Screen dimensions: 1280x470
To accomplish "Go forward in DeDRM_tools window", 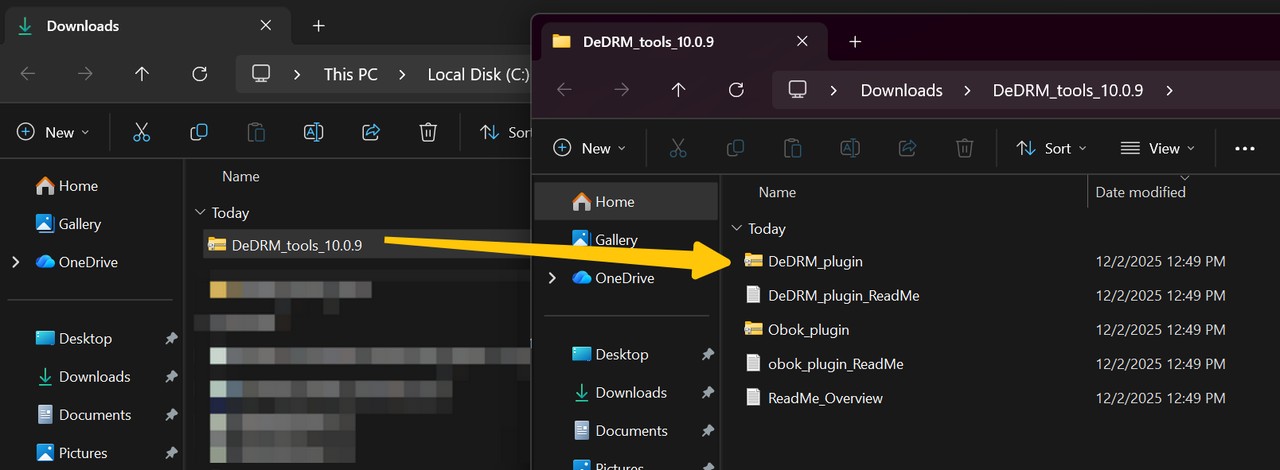I will click(622, 90).
